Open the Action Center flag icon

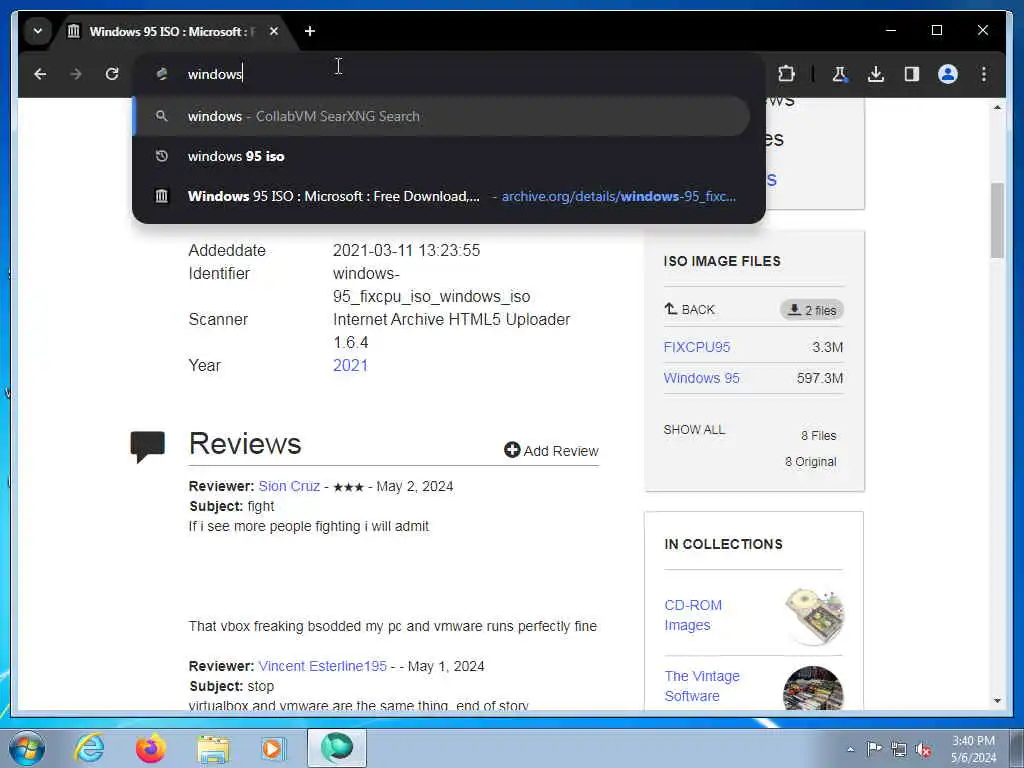pos(873,748)
